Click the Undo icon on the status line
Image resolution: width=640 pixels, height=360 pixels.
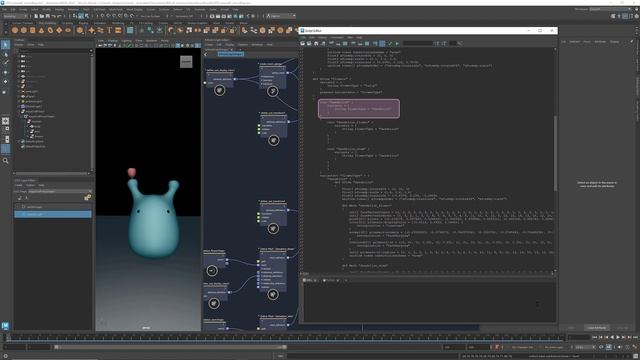pos(54,16)
